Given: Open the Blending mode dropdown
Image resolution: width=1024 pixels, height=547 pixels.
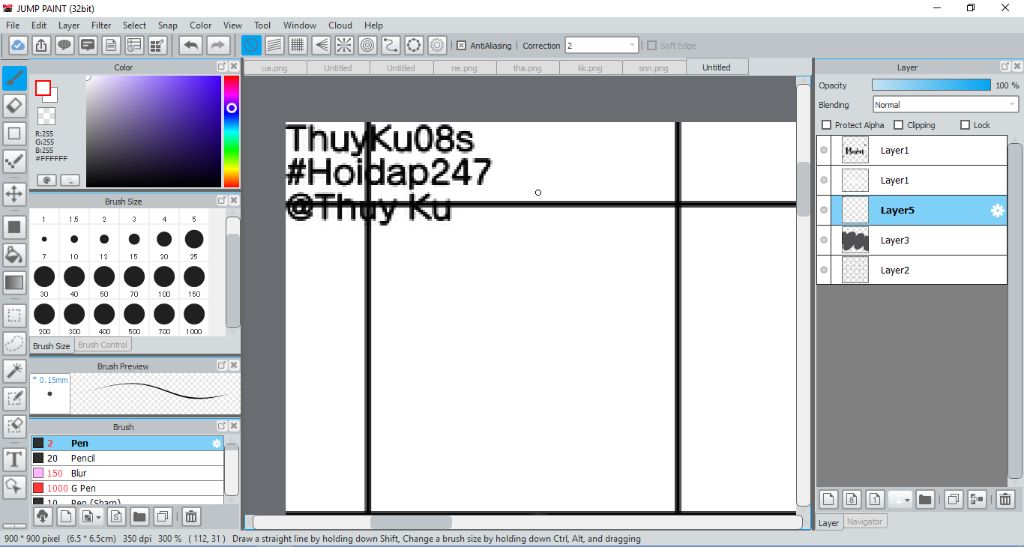Looking at the screenshot, I should pos(946,104).
